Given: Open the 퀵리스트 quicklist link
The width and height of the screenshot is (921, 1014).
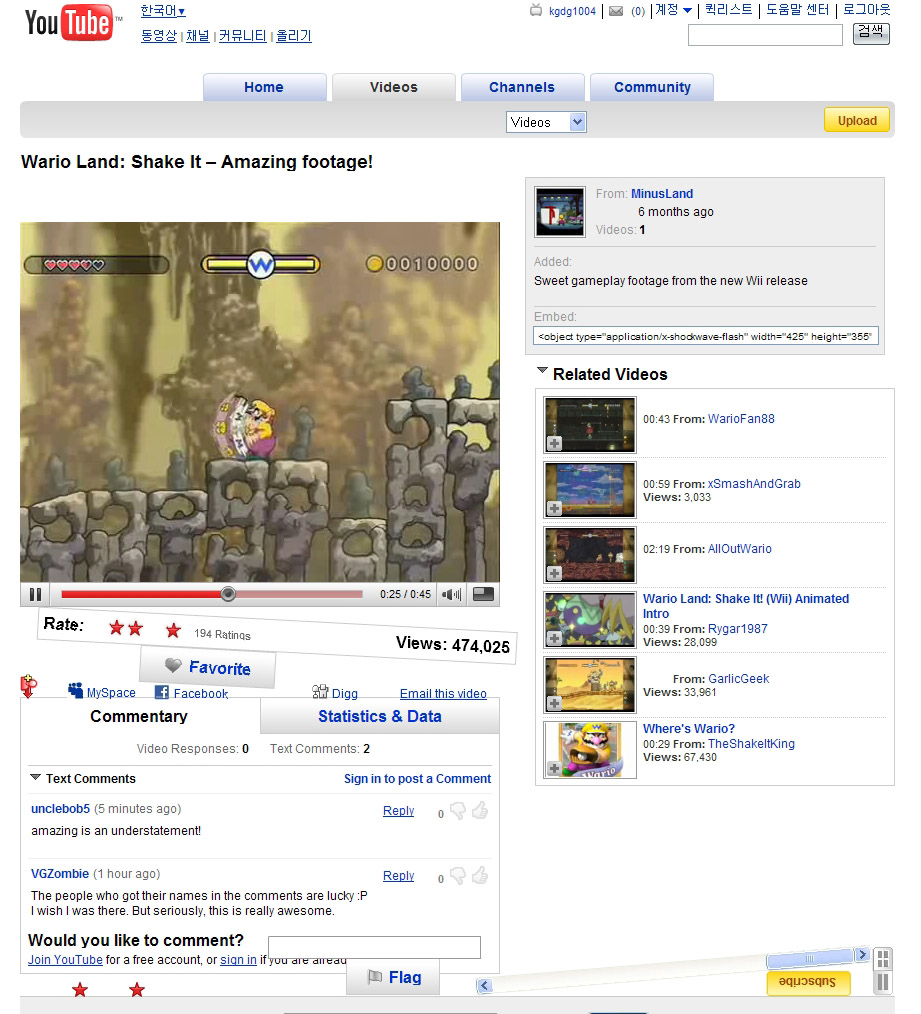Looking at the screenshot, I should tap(728, 10).
